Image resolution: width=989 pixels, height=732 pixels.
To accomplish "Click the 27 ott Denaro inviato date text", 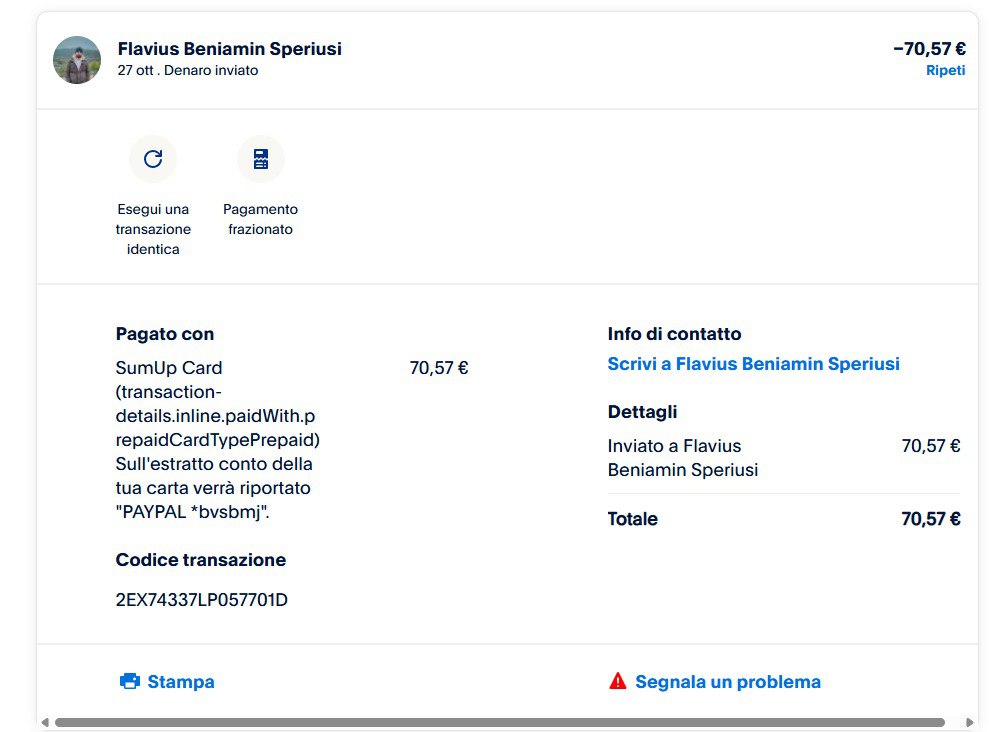I will tap(187, 71).
